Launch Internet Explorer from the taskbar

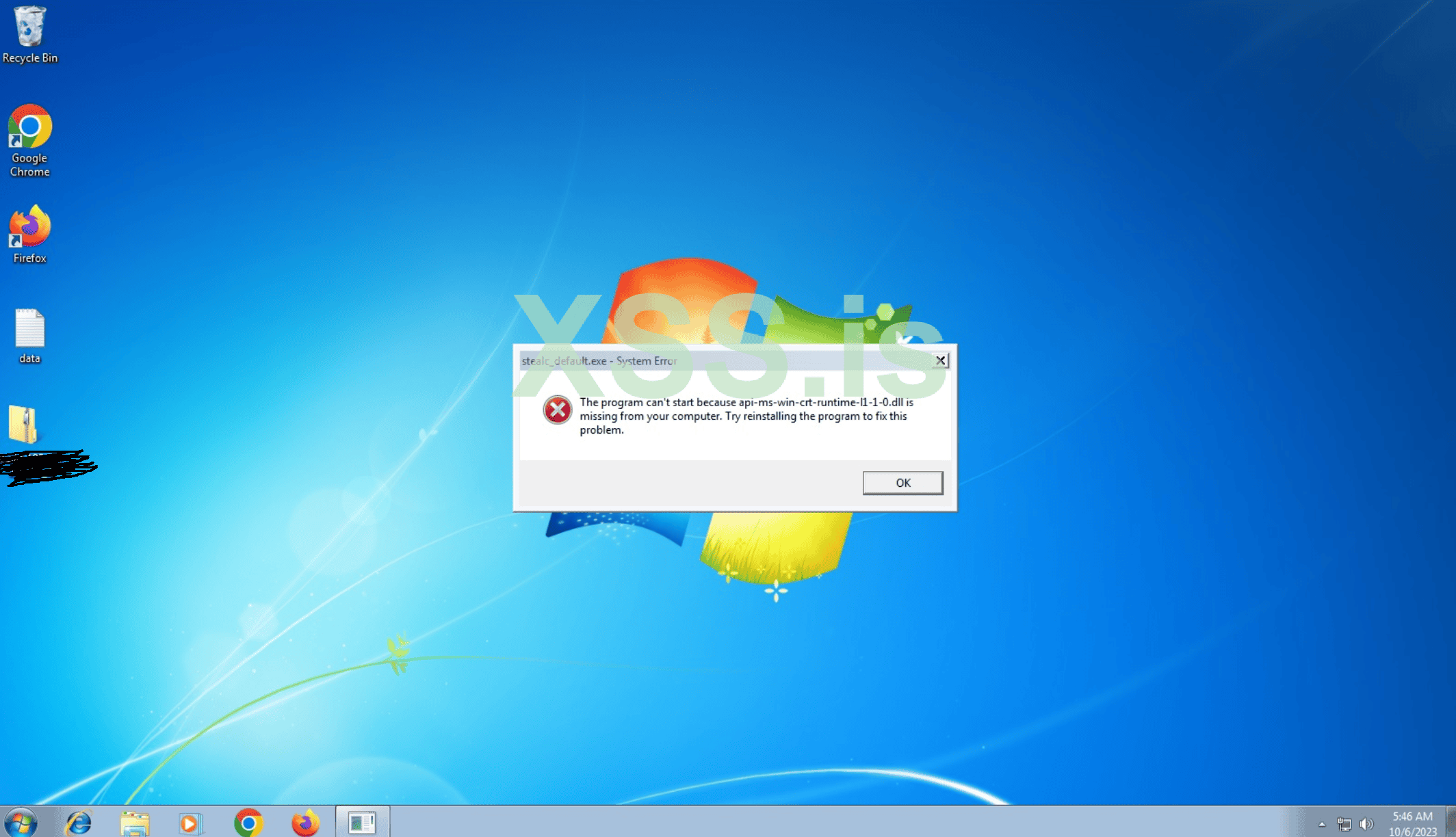[79, 822]
